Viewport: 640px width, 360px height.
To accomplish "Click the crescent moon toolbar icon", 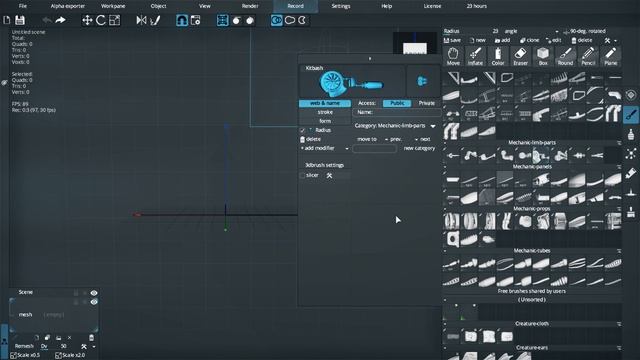I will 302,20.
